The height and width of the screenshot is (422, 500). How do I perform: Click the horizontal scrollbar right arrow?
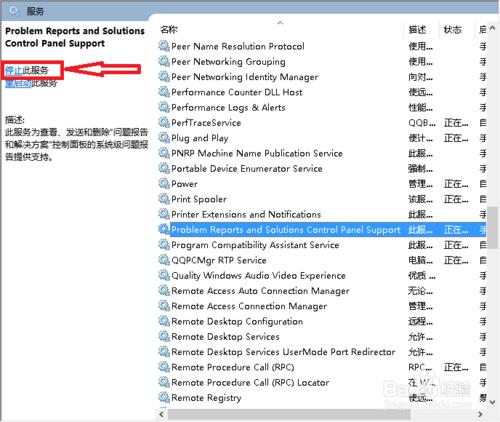[x=480, y=414]
